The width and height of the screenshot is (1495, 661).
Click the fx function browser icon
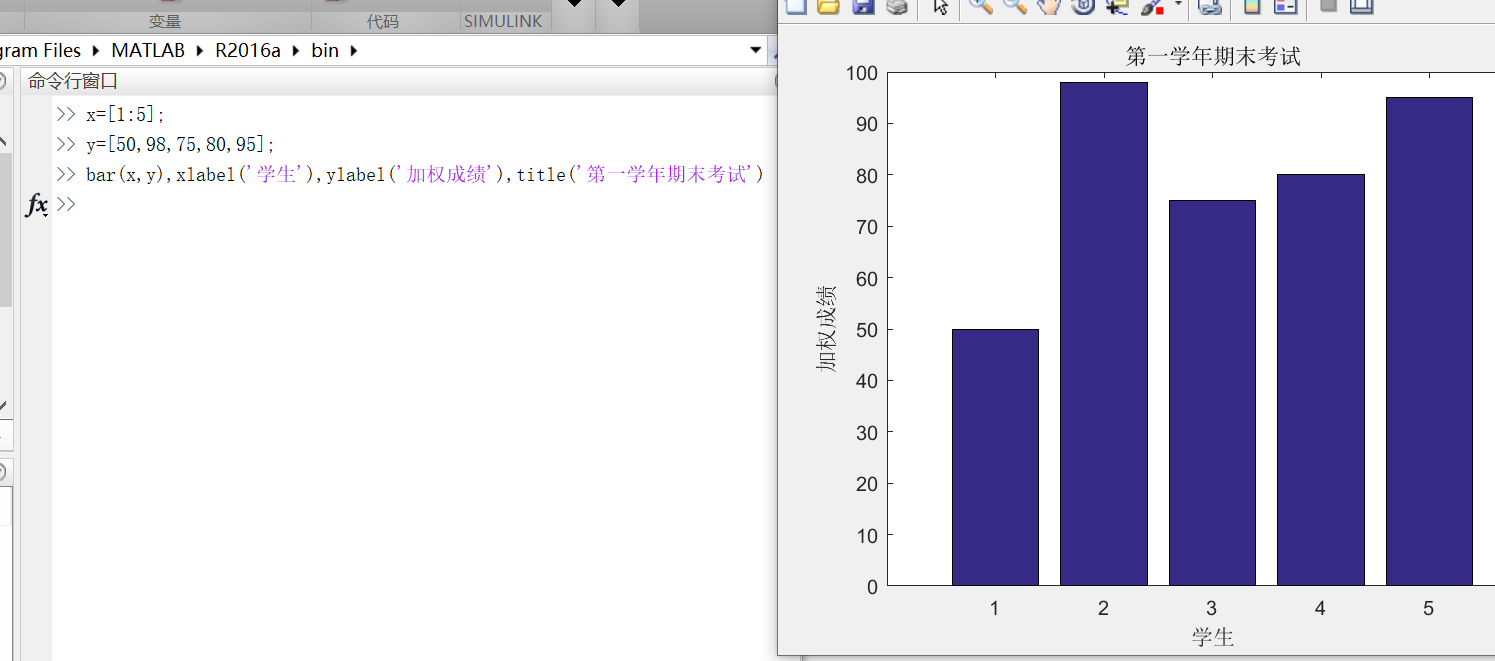point(37,205)
